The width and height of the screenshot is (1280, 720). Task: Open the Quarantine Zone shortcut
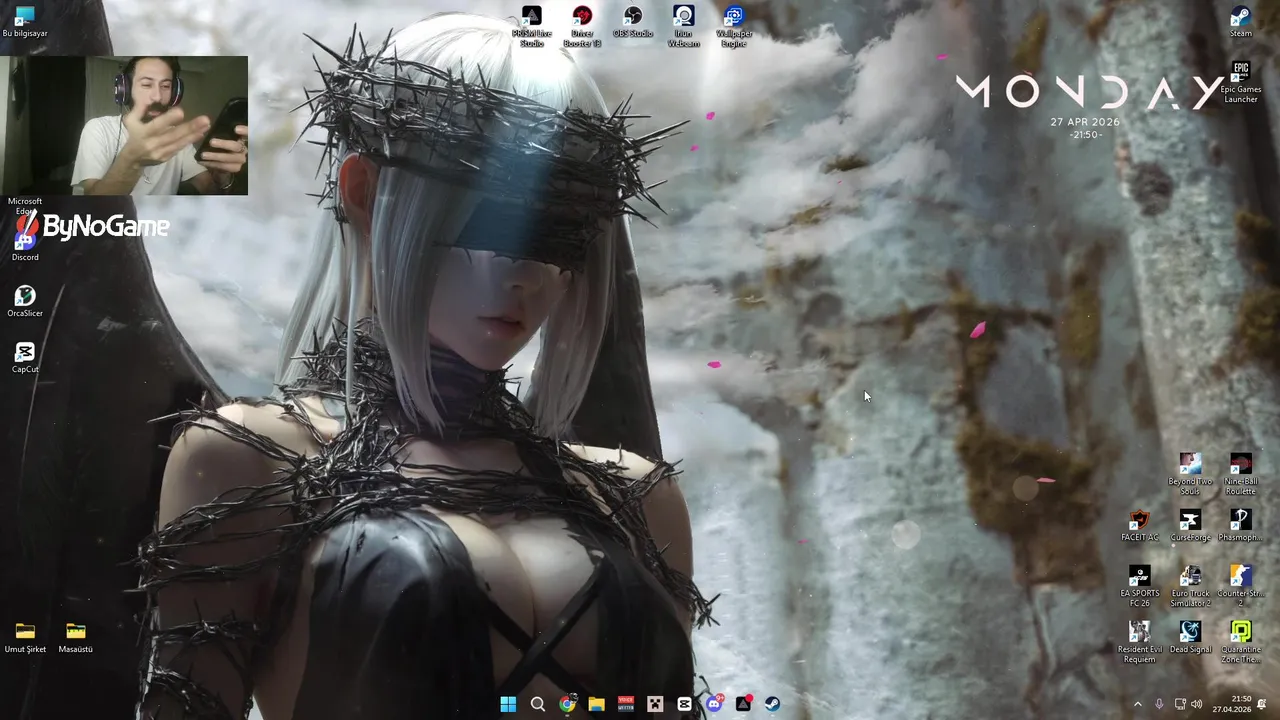tap(1241, 642)
